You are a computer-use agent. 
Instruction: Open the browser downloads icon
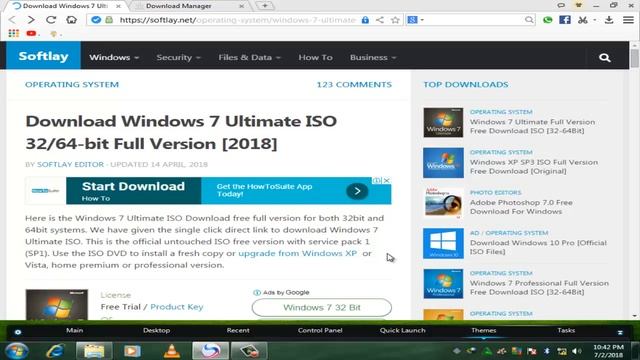[x=609, y=20]
